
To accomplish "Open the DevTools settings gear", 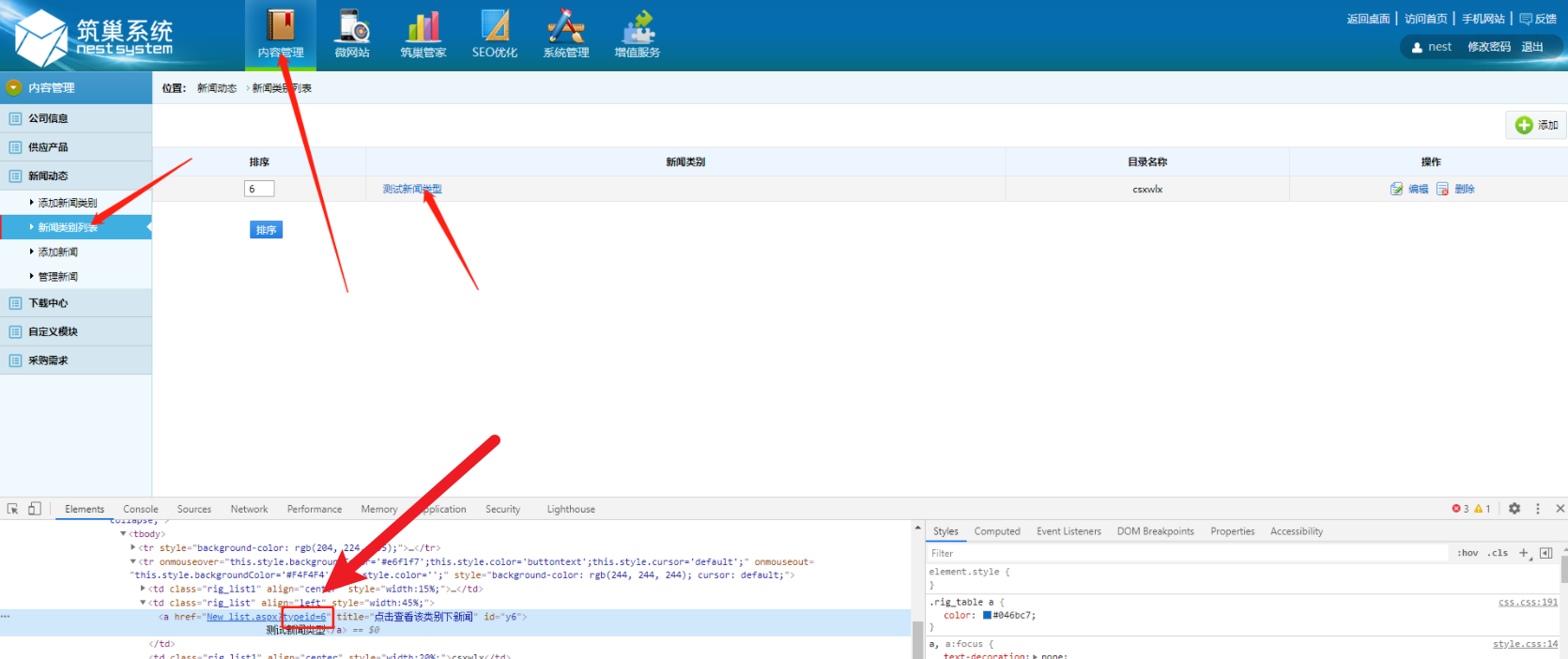I will [1514, 509].
